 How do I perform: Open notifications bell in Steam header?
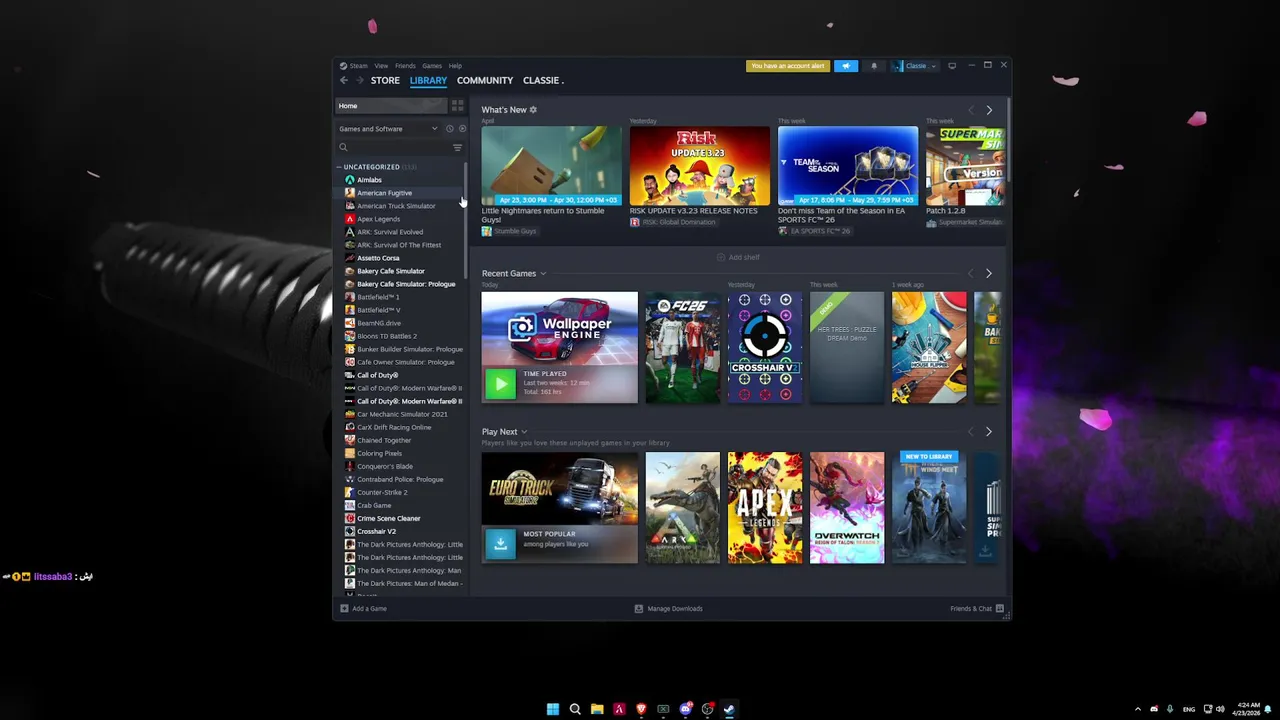[x=874, y=66]
